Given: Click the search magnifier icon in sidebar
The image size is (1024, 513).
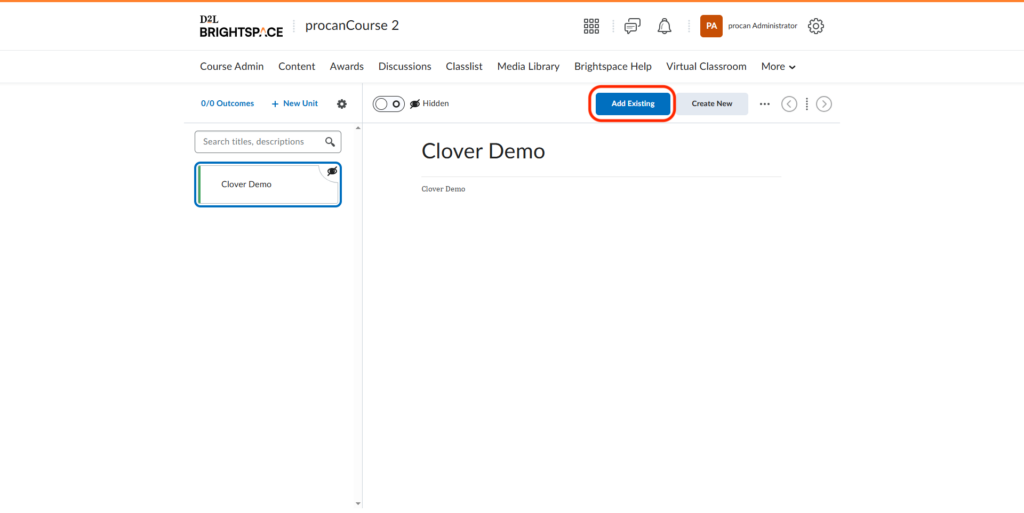Looking at the screenshot, I should (x=330, y=142).
